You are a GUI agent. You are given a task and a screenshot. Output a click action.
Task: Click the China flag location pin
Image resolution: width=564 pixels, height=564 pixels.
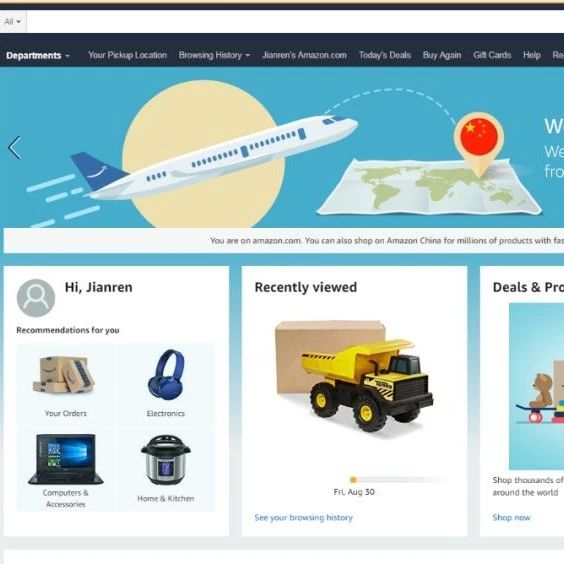479,144
